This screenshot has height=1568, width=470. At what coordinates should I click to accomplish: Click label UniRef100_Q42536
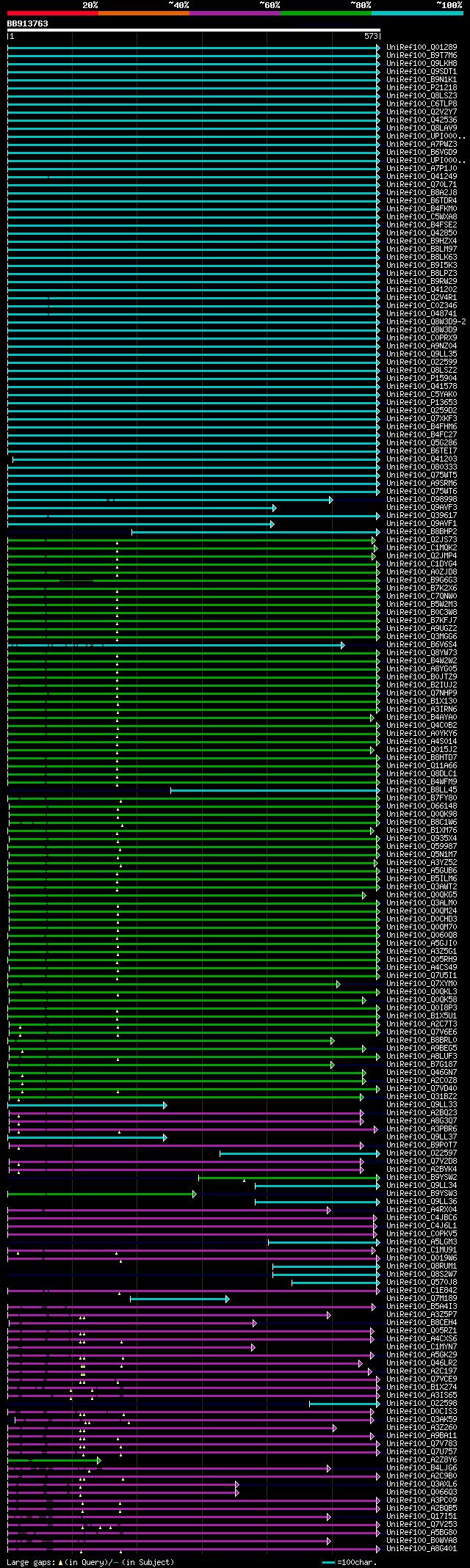(x=422, y=120)
